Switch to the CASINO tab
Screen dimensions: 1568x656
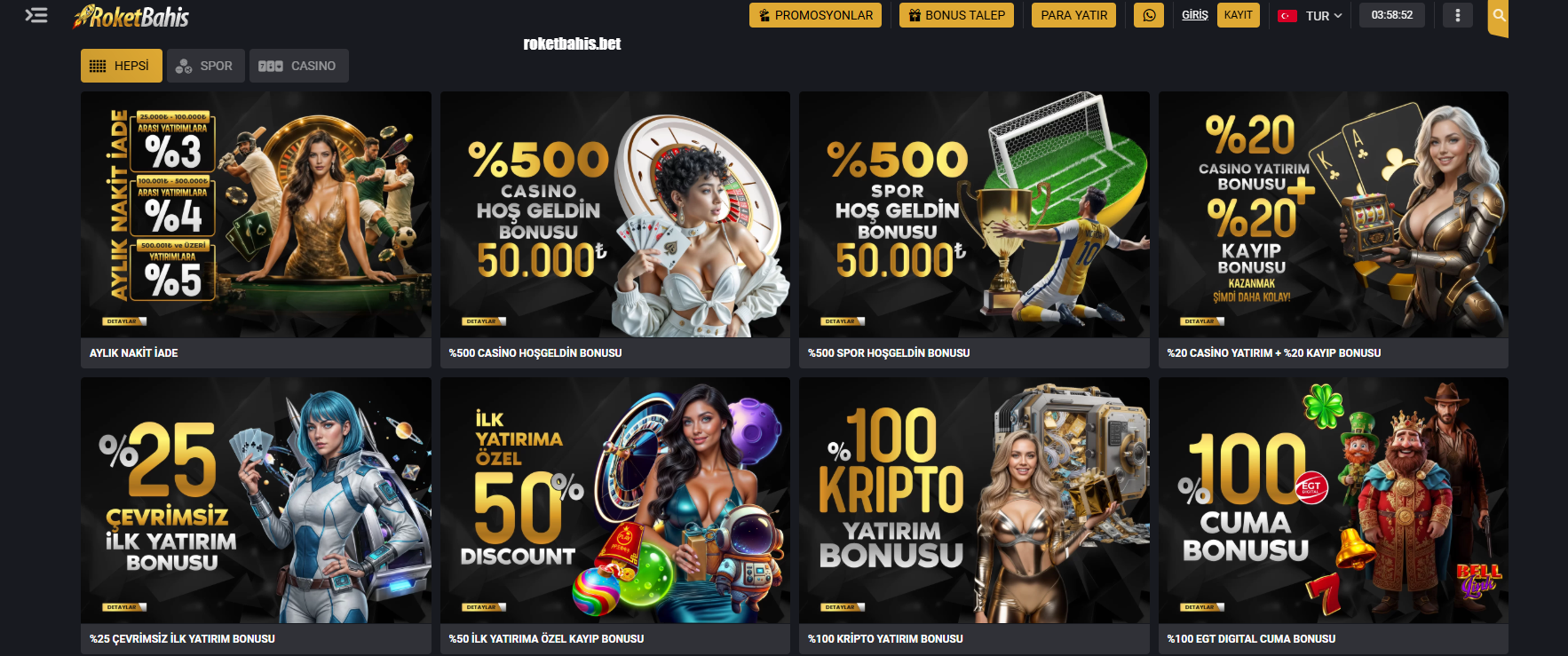click(x=298, y=66)
